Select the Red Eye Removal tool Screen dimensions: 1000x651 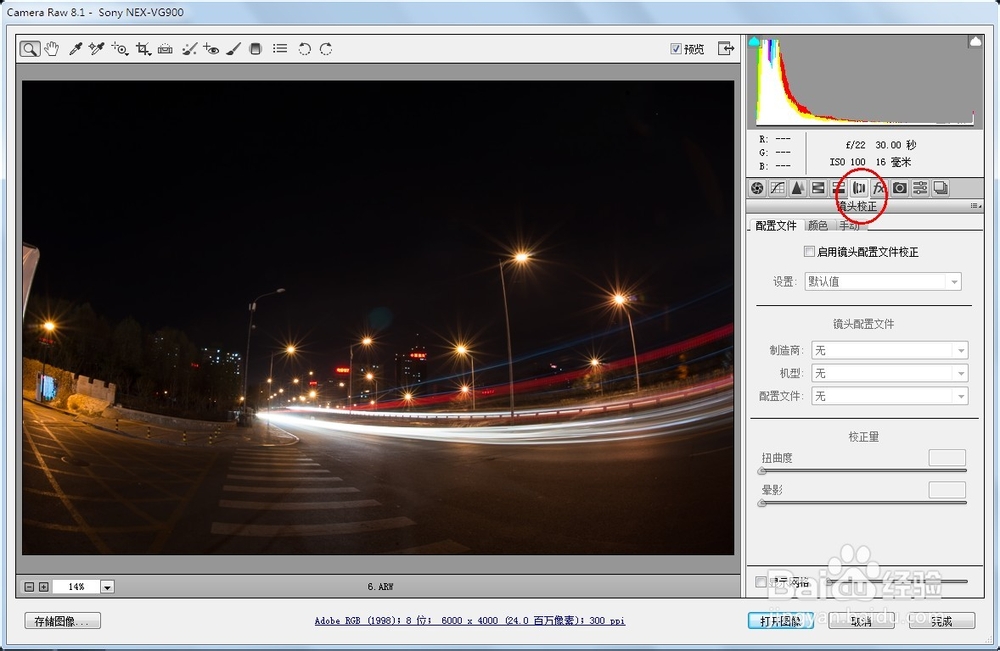[x=210, y=48]
